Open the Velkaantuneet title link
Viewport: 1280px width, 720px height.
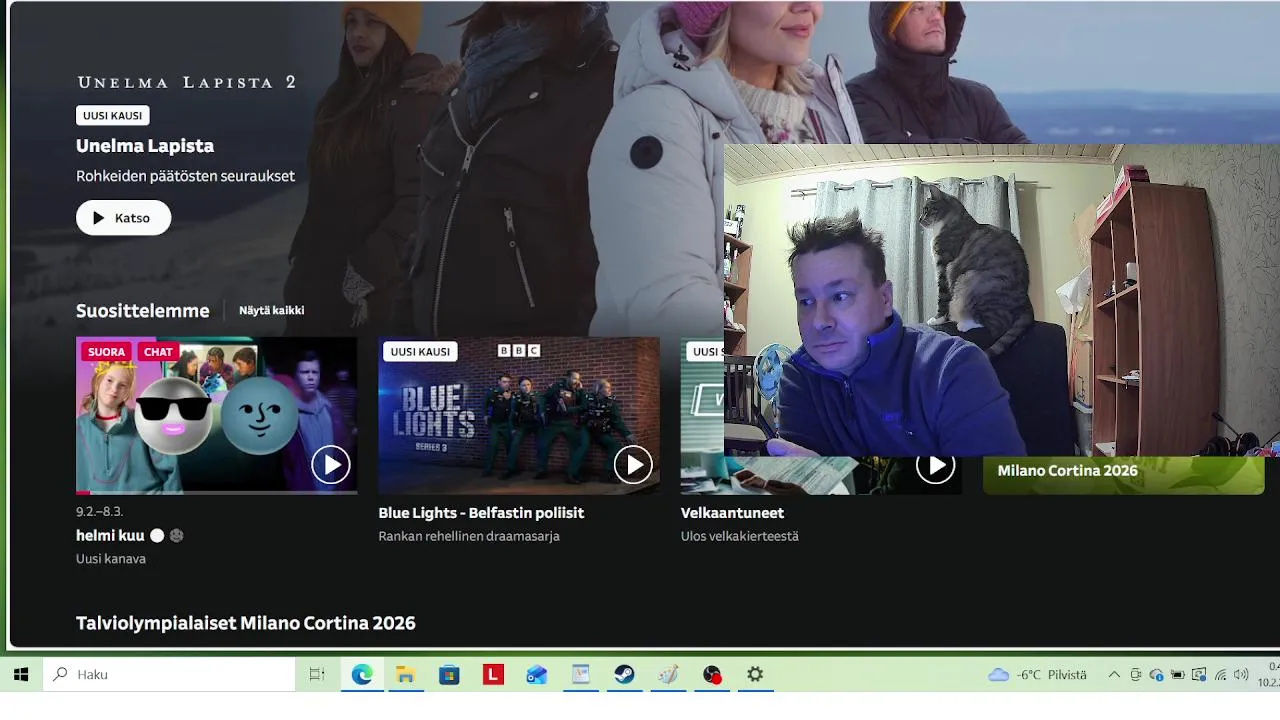pos(732,513)
